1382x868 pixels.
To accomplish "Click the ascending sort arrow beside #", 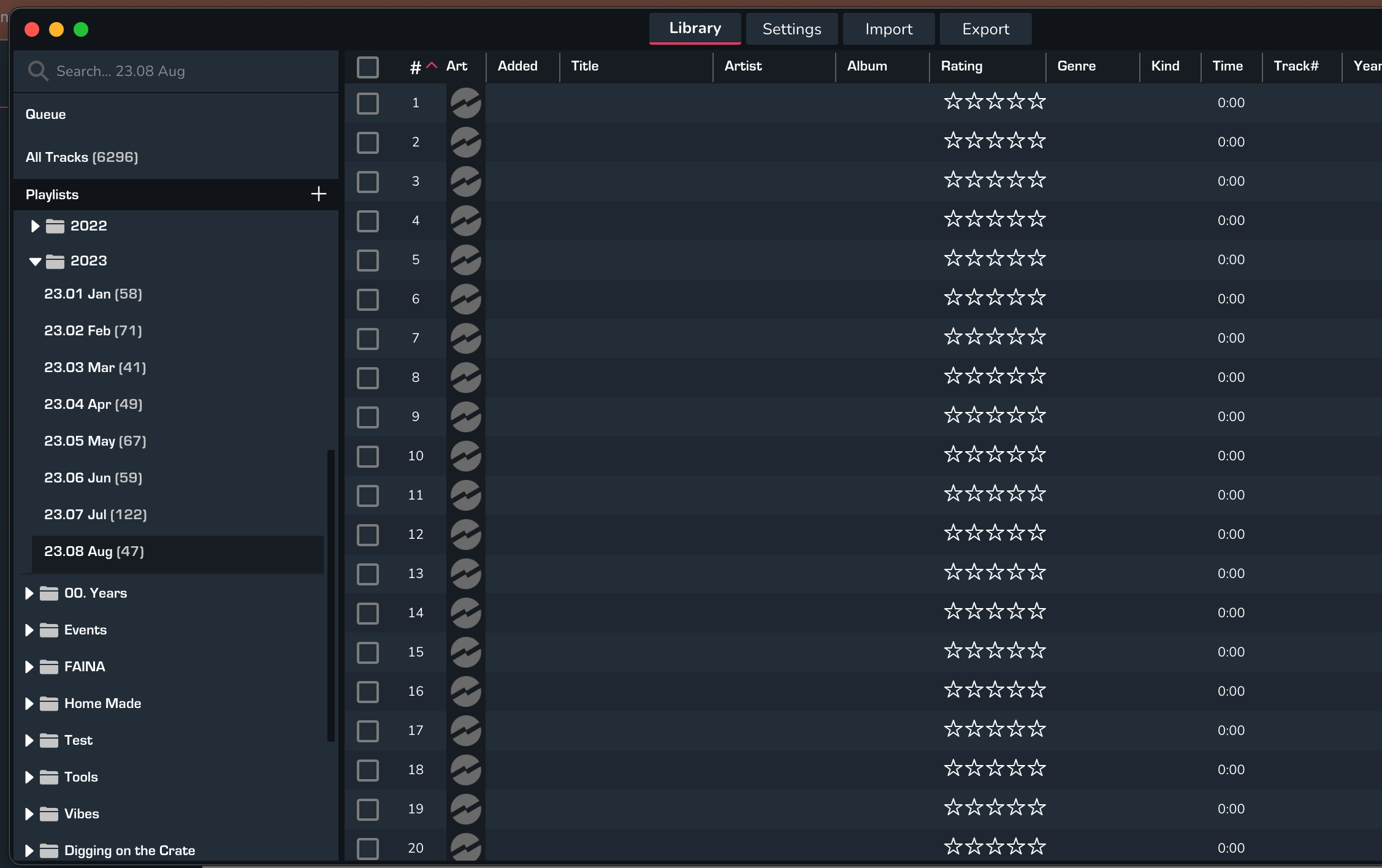I will pyautogui.click(x=432, y=66).
